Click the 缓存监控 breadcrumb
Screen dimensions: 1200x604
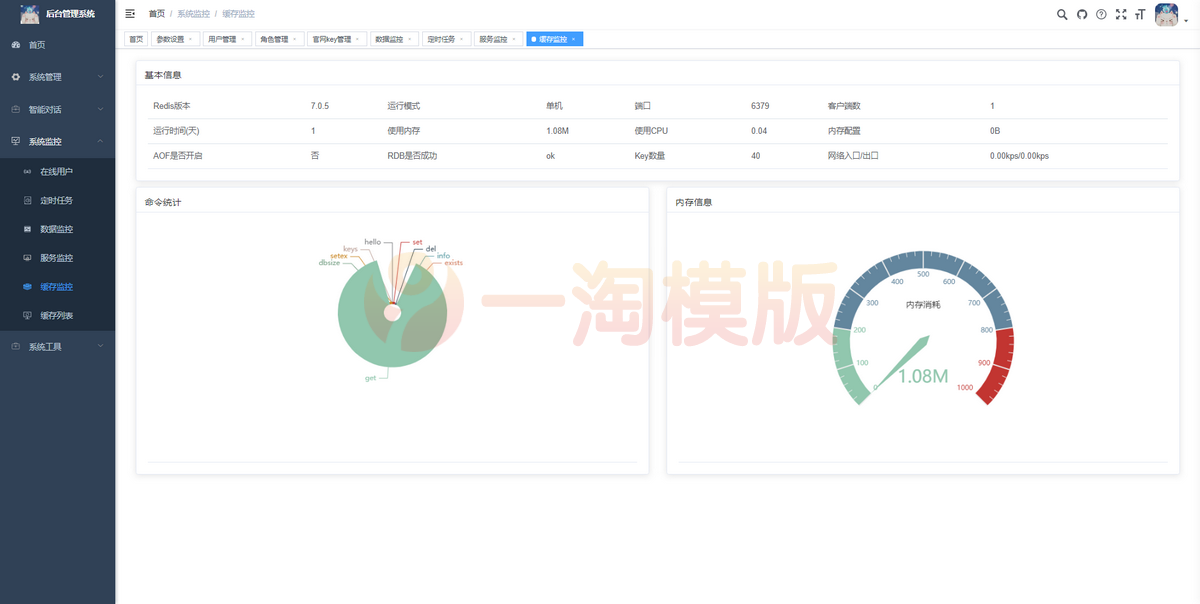pyautogui.click(x=238, y=14)
